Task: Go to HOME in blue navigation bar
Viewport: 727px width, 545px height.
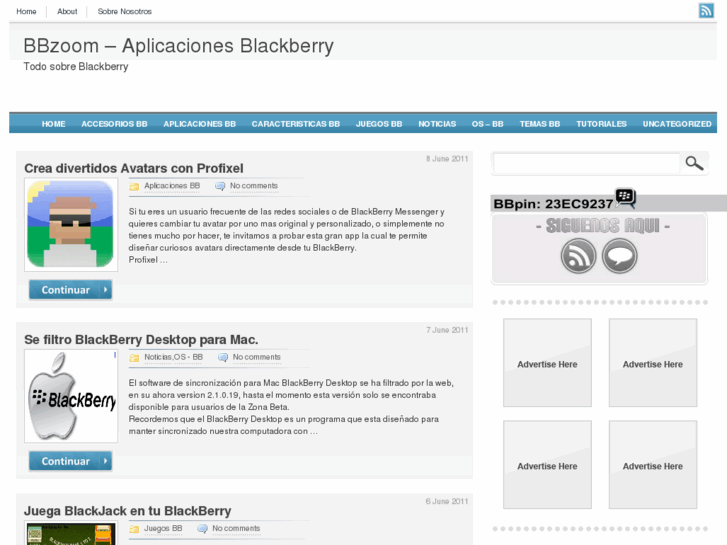Action: pyautogui.click(x=53, y=124)
